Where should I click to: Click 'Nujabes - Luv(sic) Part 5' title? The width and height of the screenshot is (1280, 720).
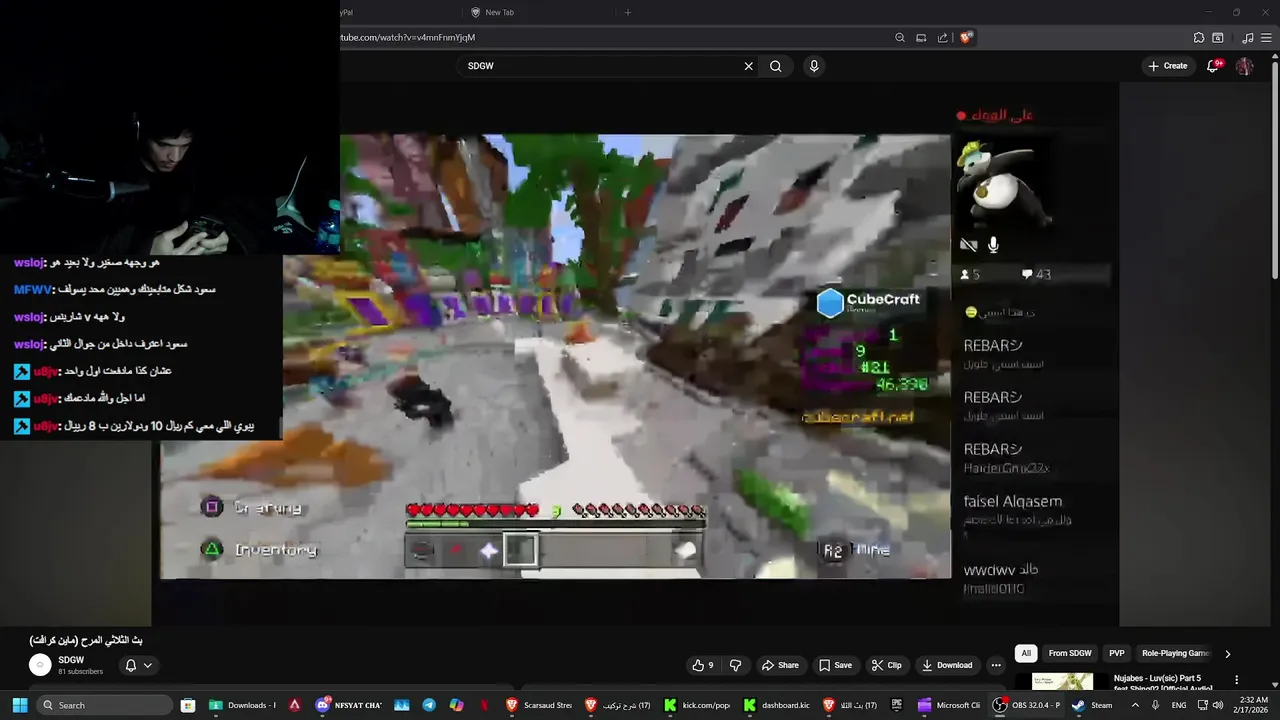(x=1158, y=679)
